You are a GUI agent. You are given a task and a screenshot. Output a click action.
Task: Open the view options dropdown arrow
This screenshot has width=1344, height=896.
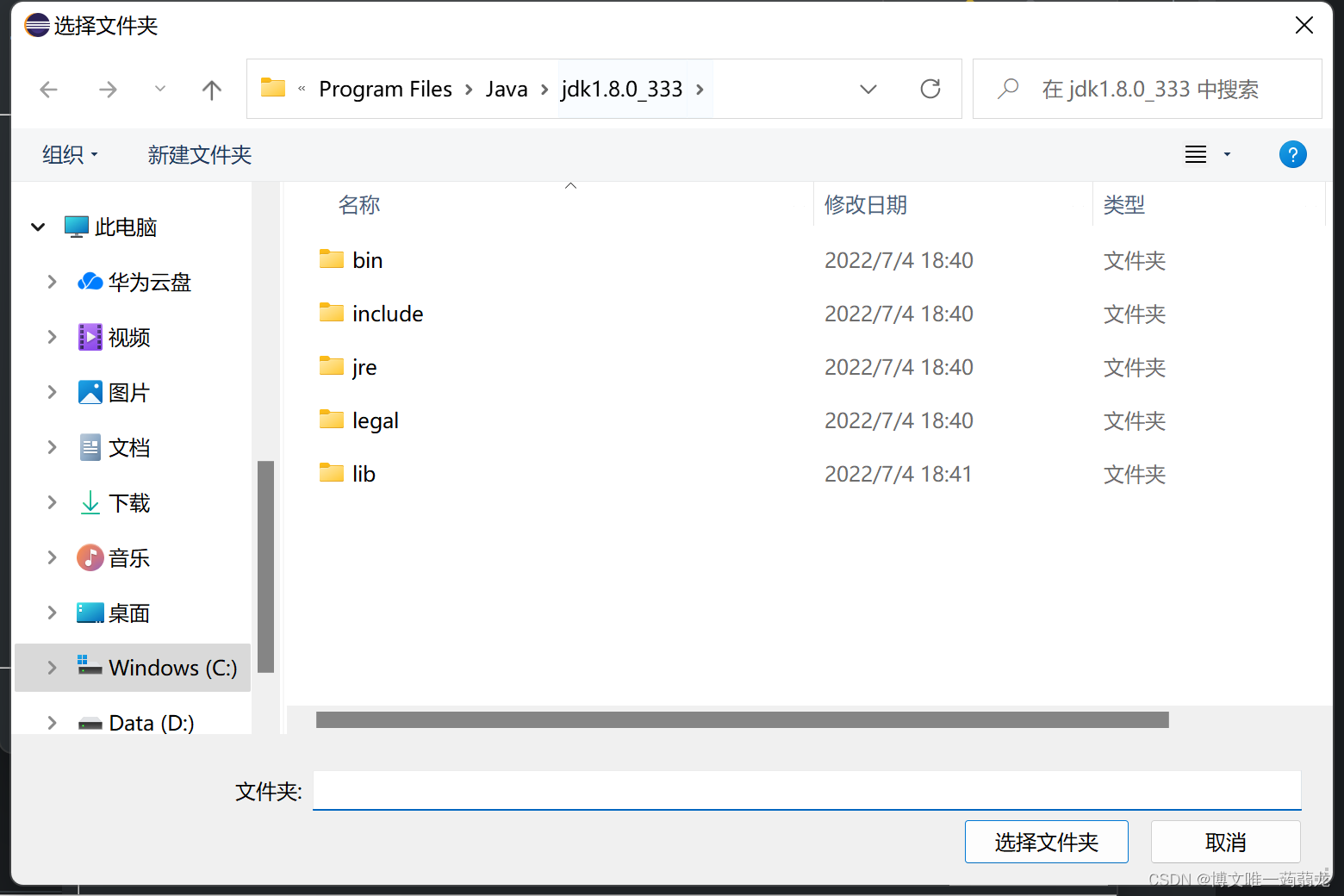tap(1227, 155)
